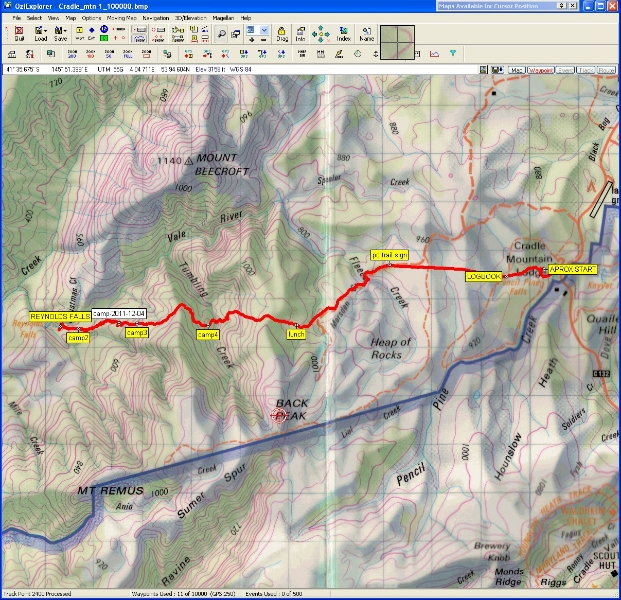Click the REYNOLDS FALLS waypoint label
The width and height of the screenshot is (621, 600).
tap(60, 316)
